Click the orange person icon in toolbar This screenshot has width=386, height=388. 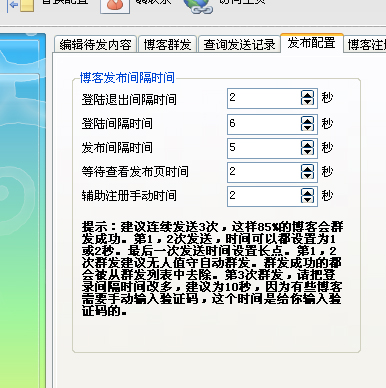point(115,6)
